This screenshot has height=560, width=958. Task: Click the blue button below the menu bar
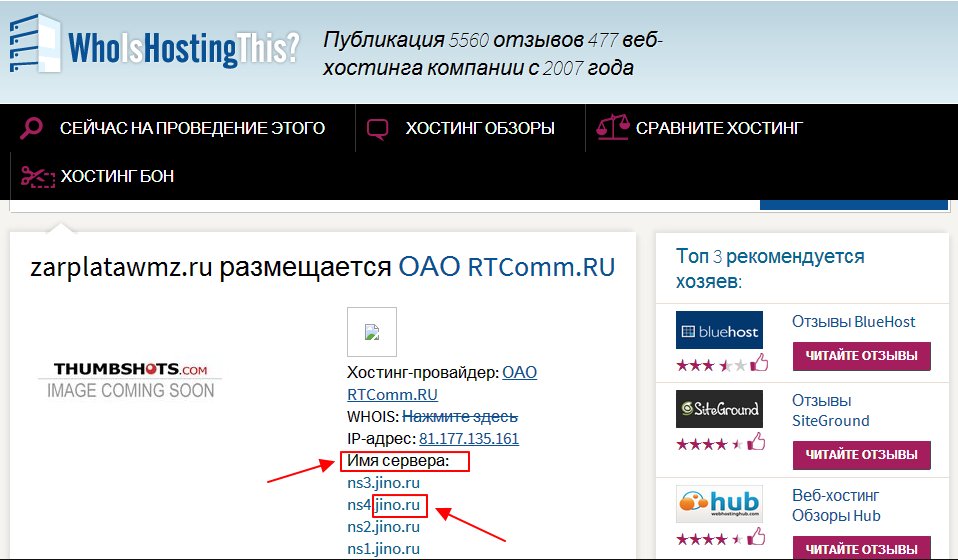click(854, 205)
